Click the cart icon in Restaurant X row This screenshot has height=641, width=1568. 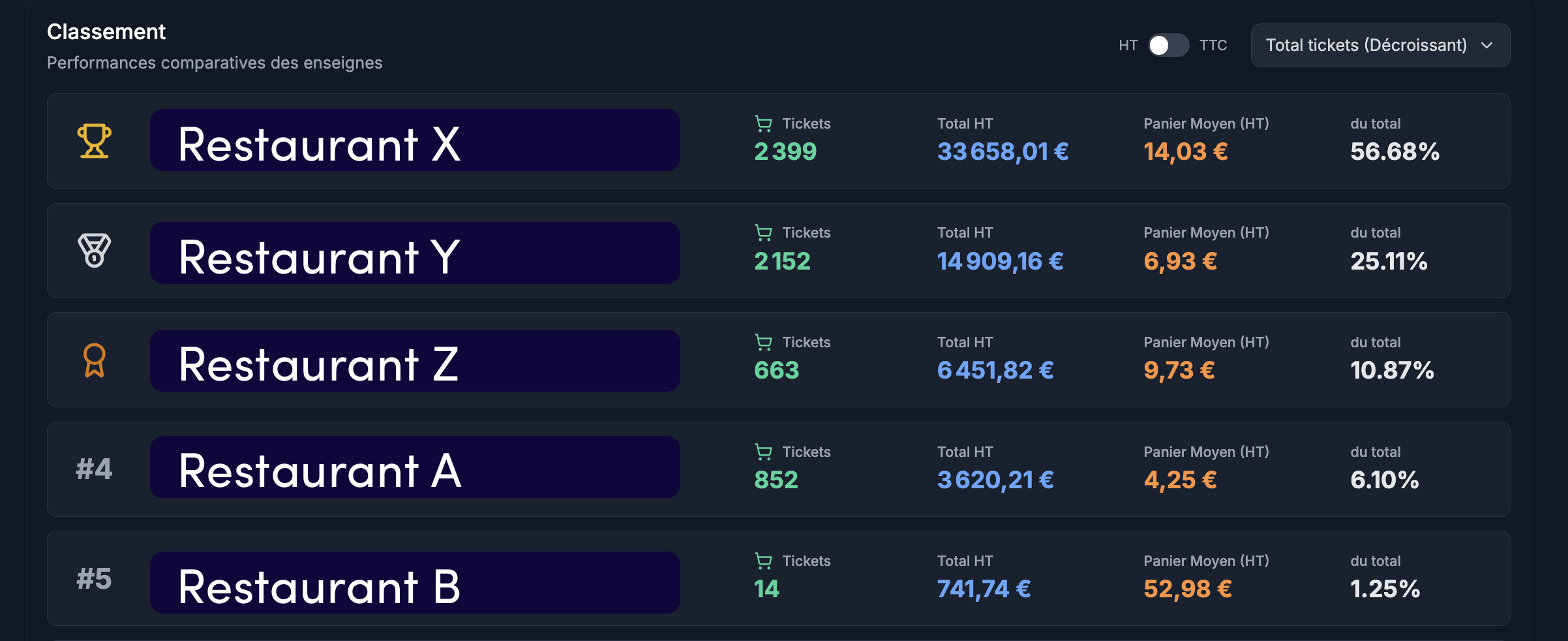click(x=763, y=123)
